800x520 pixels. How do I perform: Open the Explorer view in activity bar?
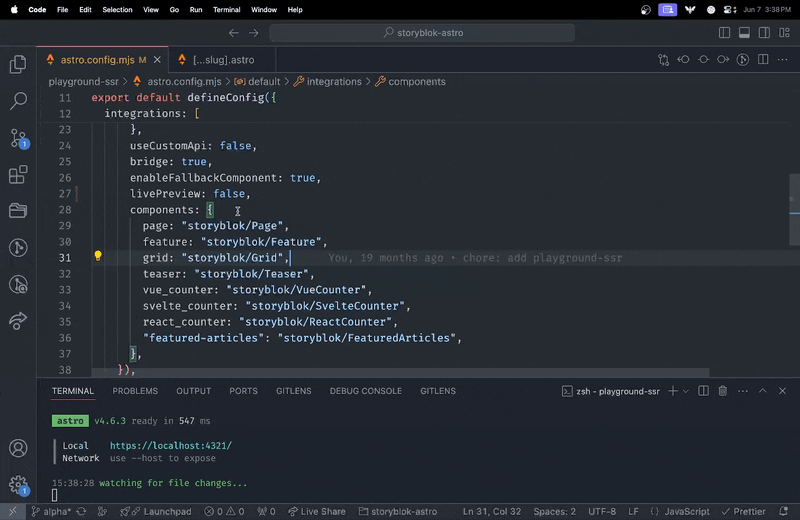[18, 65]
